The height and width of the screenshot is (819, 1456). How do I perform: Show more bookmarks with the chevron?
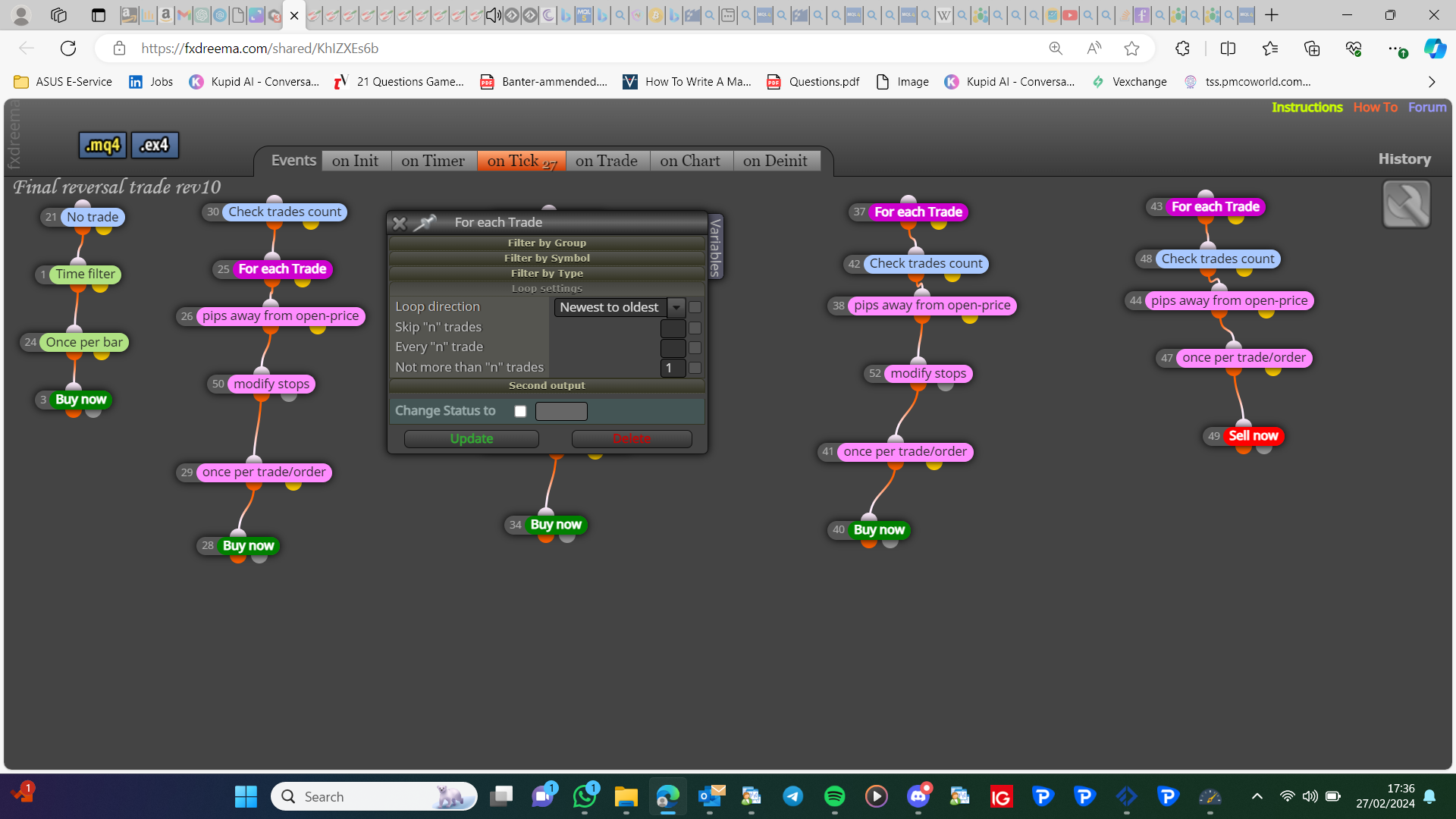click(1432, 82)
